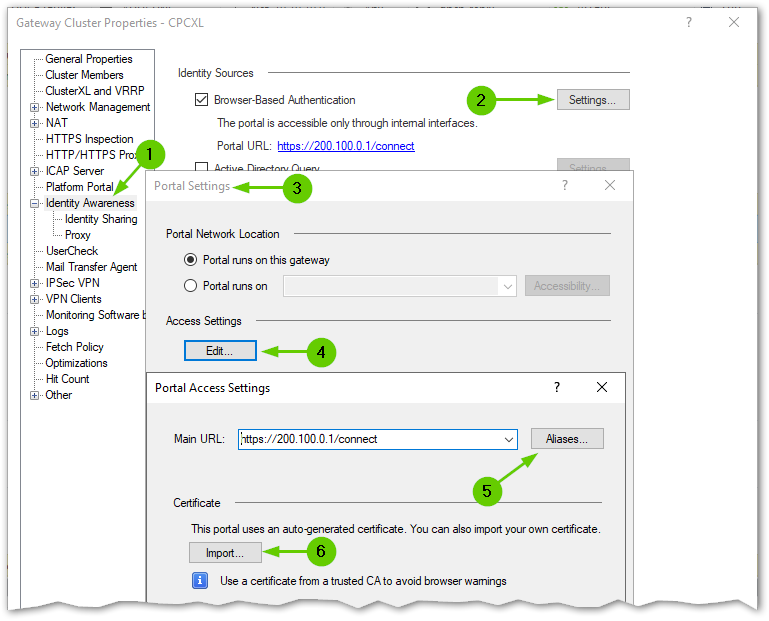Select VPN Clients label in the tree
Screen dimensions: 769x621
(74, 299)
